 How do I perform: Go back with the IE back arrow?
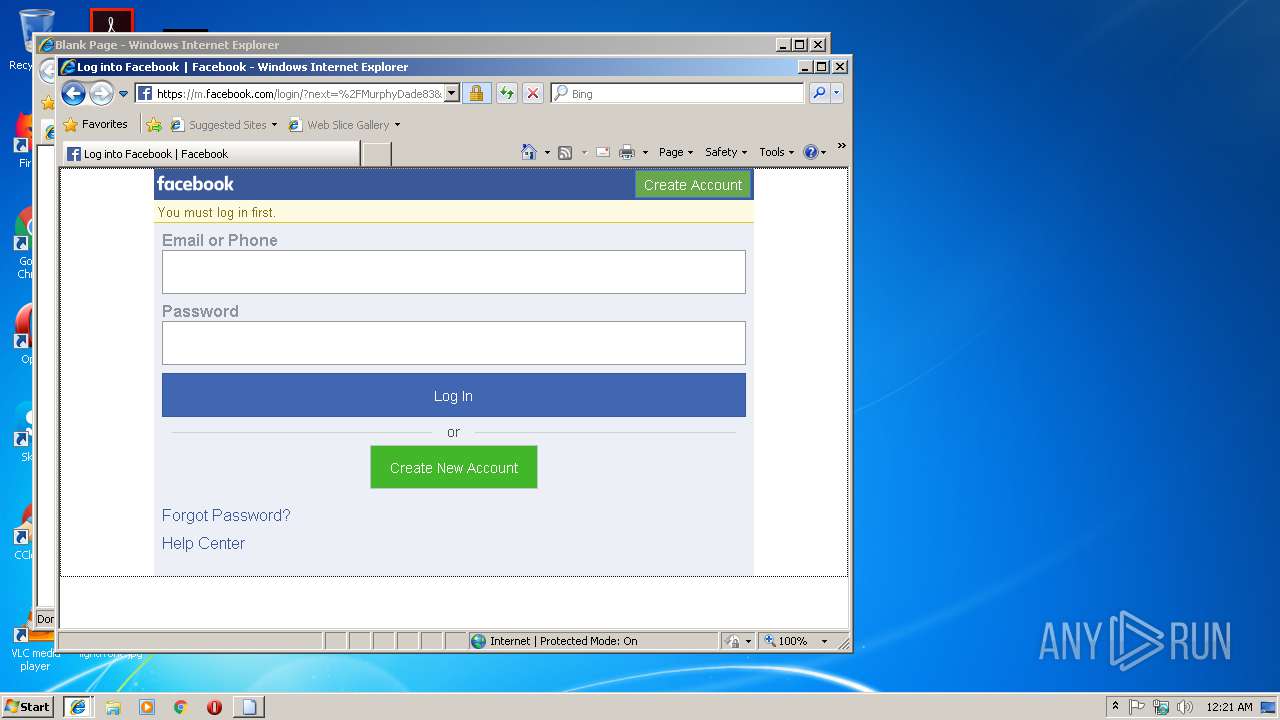(73, 93)
